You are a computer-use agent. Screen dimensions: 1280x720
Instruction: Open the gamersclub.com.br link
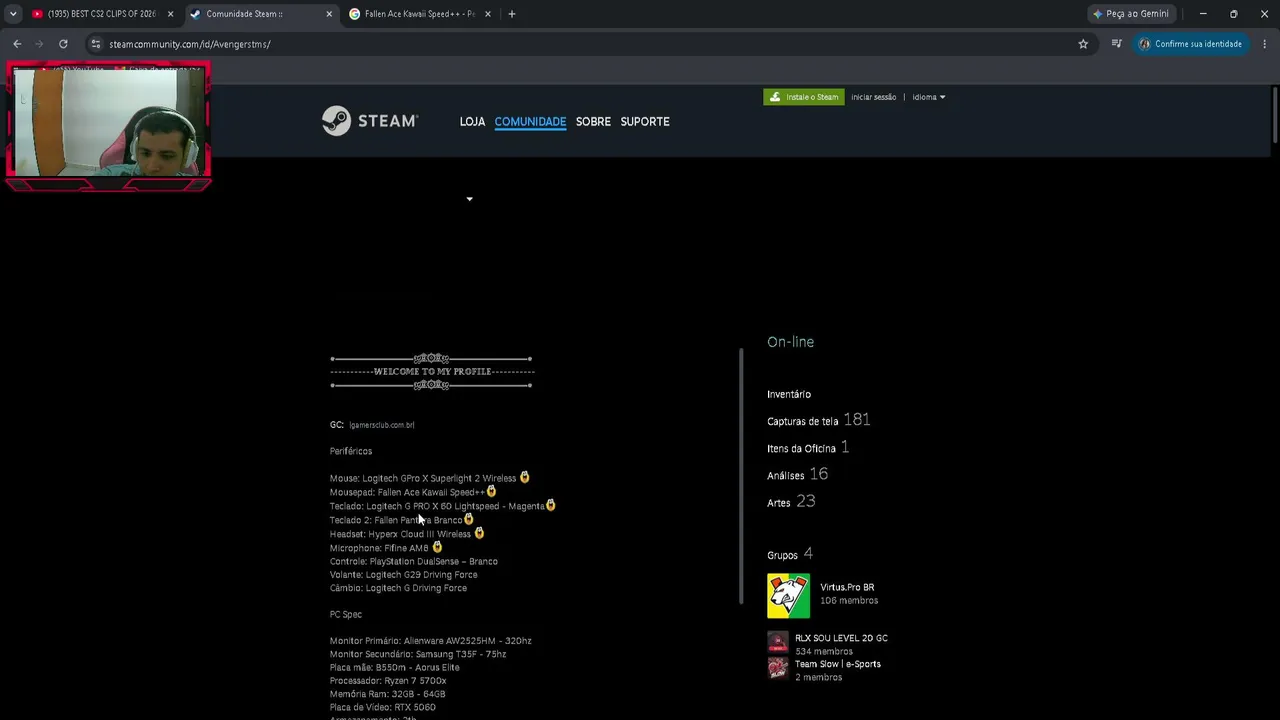[381, 425]
